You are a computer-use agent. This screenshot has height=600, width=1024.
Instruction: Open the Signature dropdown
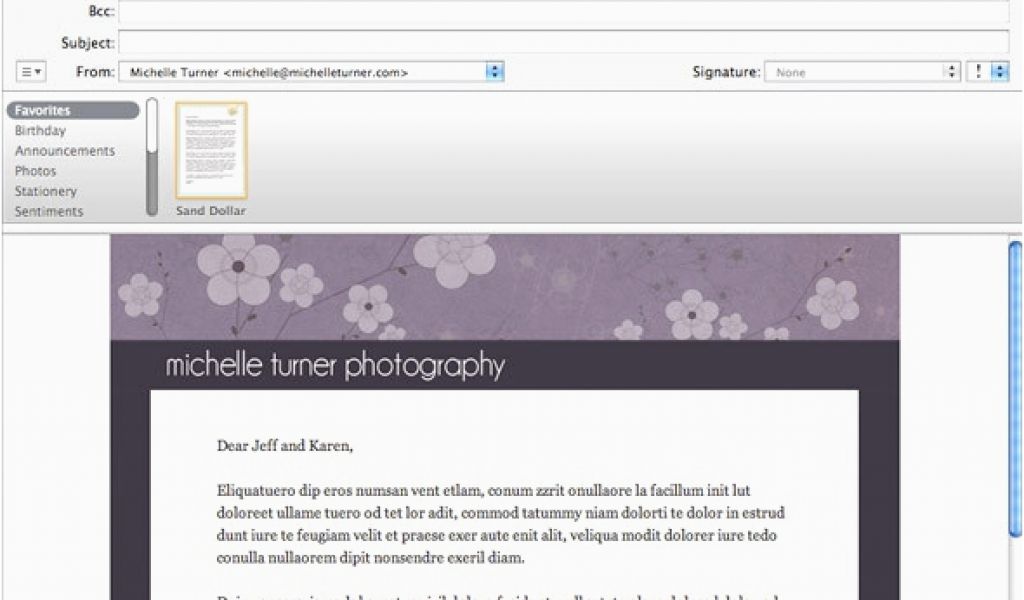click(x=862, y=72)
